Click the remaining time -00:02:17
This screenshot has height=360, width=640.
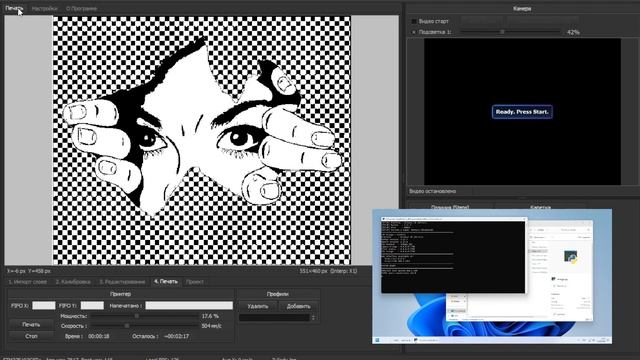[176, 336]
